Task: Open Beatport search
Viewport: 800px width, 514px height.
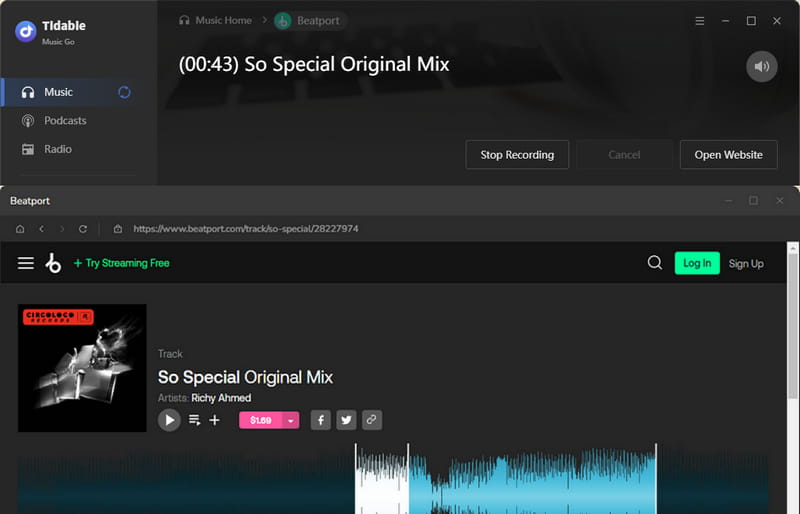Action: (655, 263)
